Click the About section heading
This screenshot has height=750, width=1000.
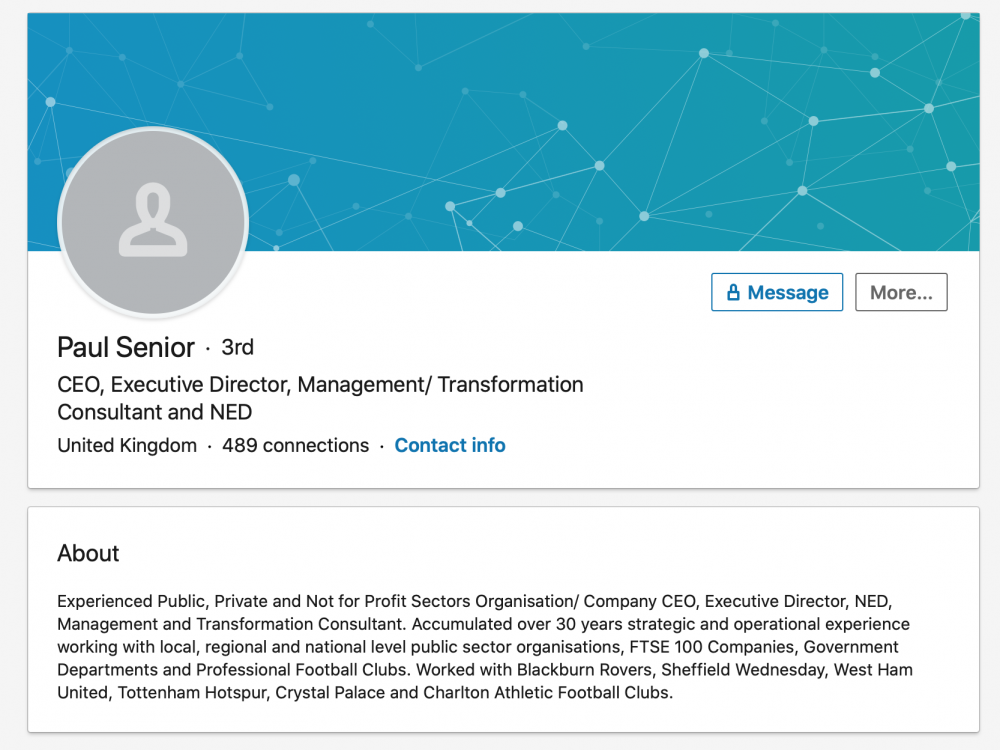point(89,554)
